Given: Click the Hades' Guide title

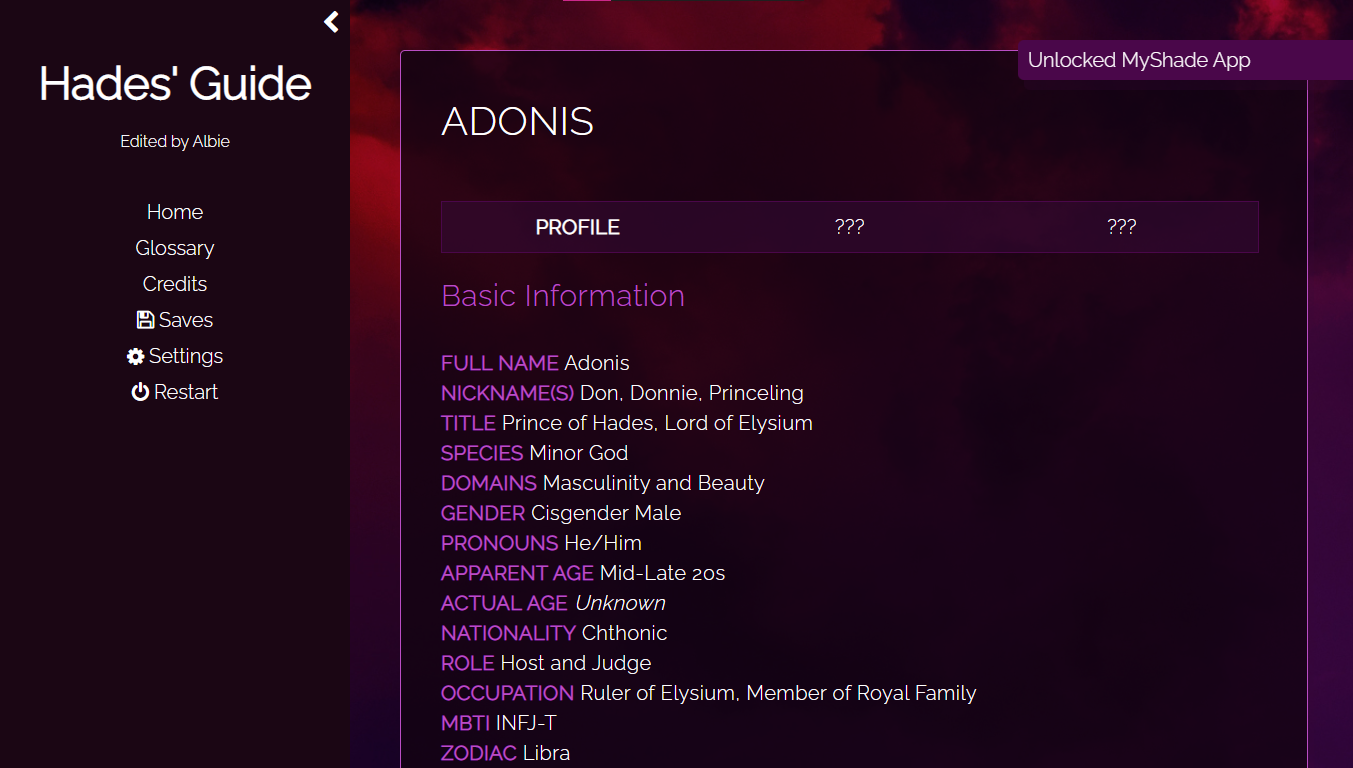Looking at the screenshot, I should pos(174,84).
